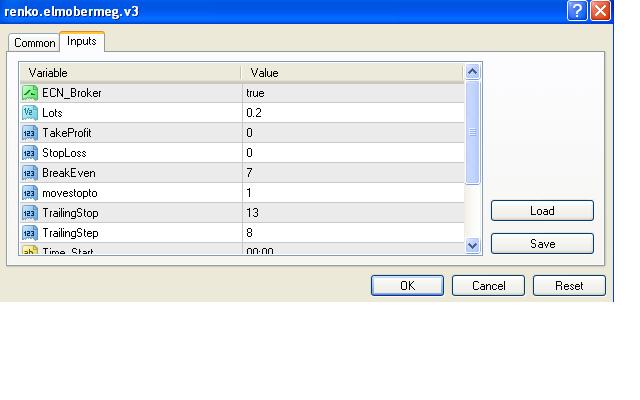Click the help question mark title bar button
640x400 pixels.
click(577, 11)
